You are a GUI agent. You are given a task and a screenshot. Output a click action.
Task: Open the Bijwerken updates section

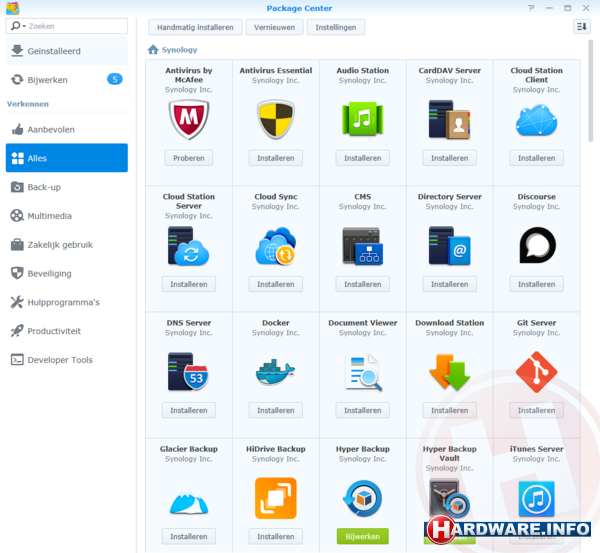(x=67, y=80)
